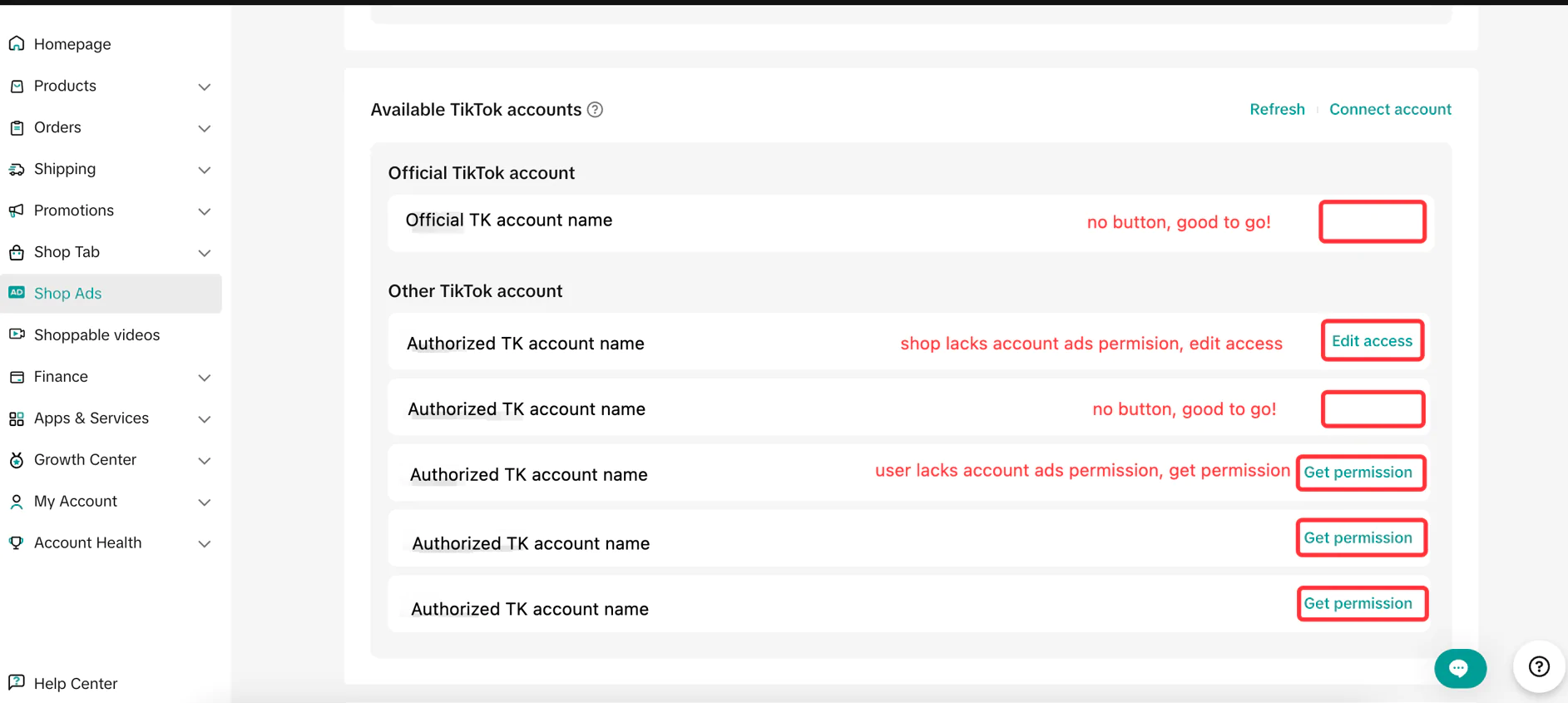Open My Account menu item
1568x703 pixels.
click(76, 502)
